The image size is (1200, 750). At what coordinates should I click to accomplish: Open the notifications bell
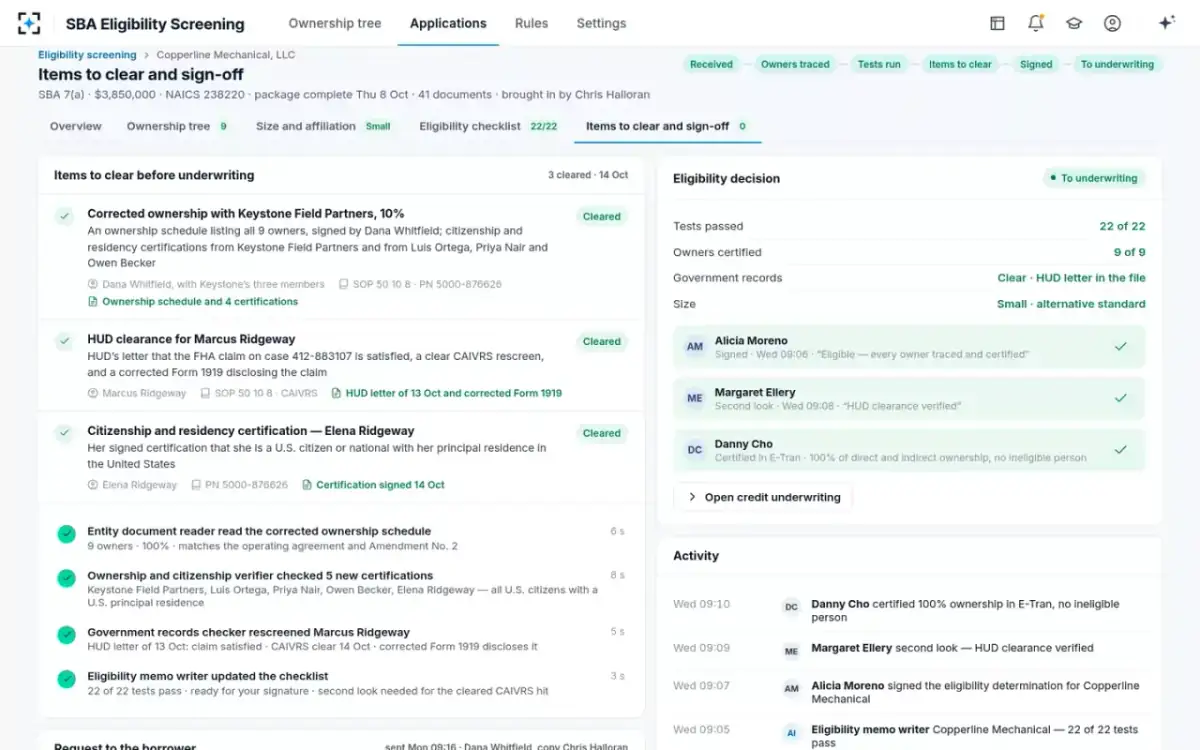click(1035, 23)
